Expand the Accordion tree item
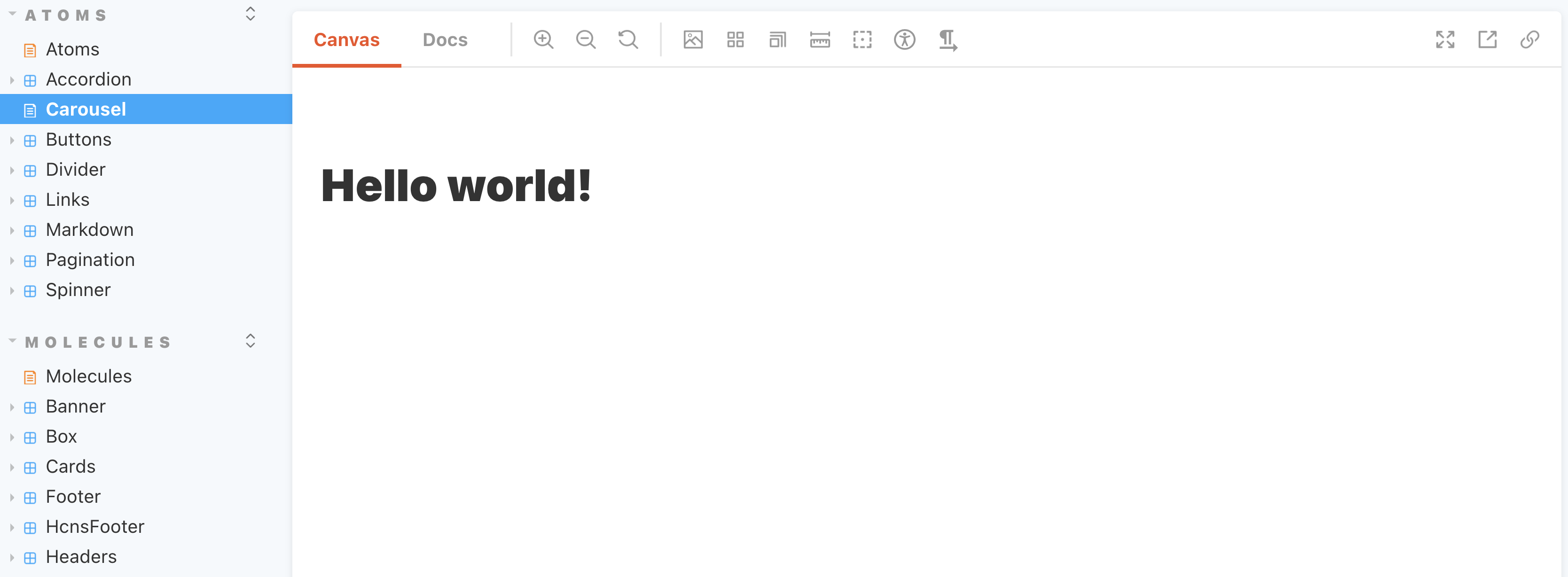Screen dimensions: 1568x577 (12, 80)
